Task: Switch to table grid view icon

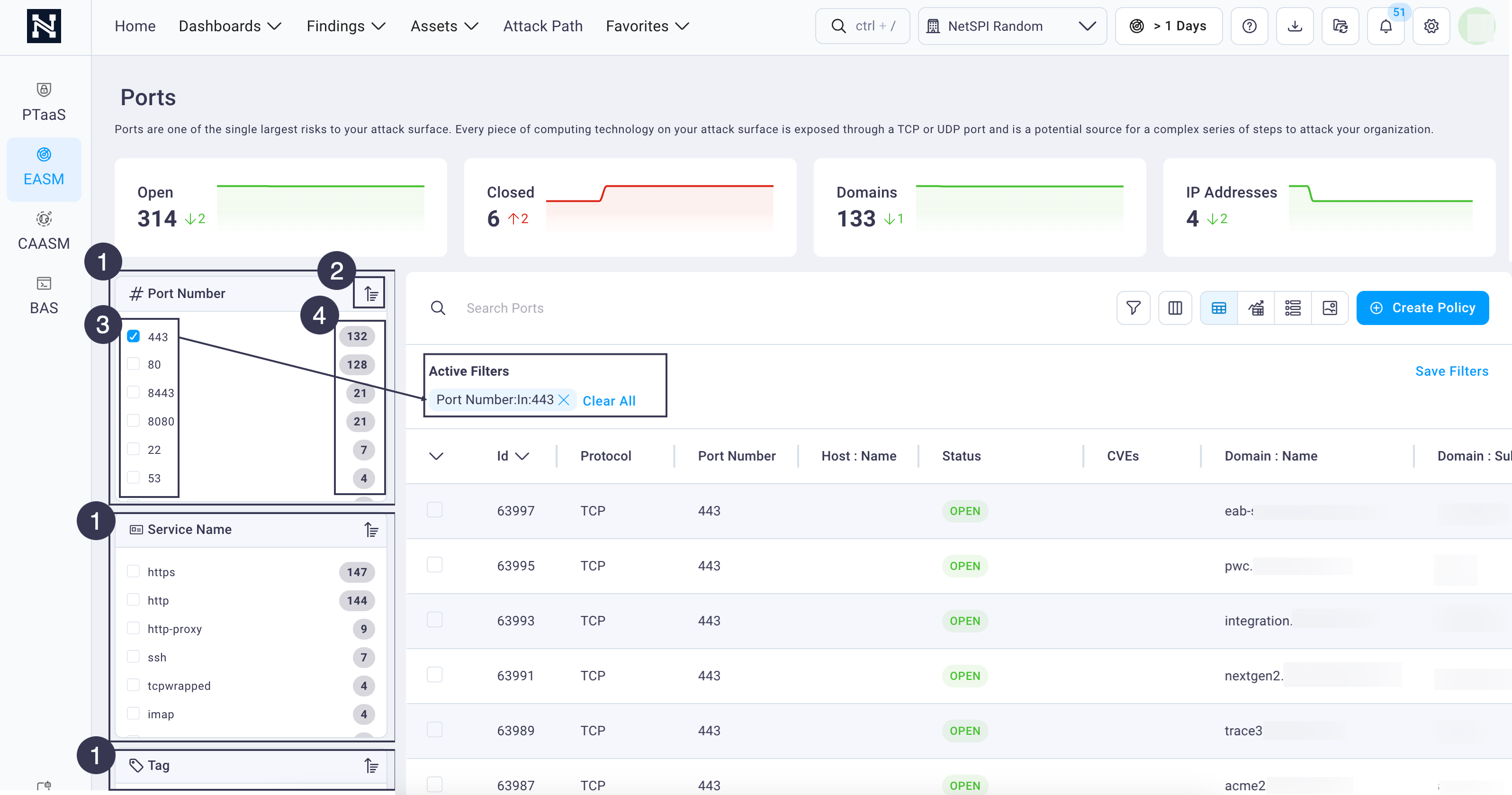Action: coord(1219,307)
